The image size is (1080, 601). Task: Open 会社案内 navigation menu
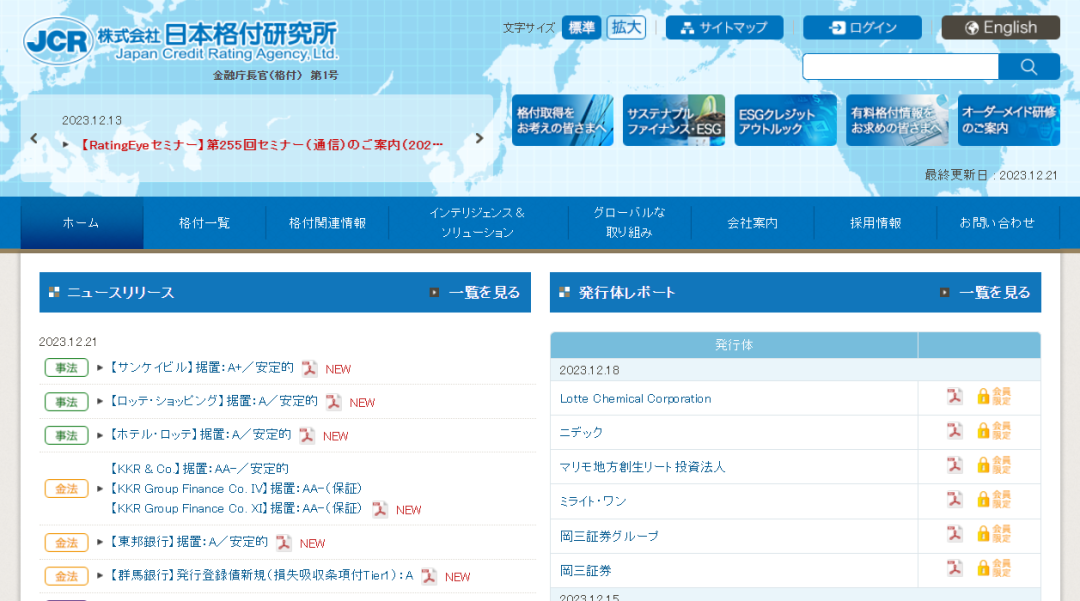point(752,223)
